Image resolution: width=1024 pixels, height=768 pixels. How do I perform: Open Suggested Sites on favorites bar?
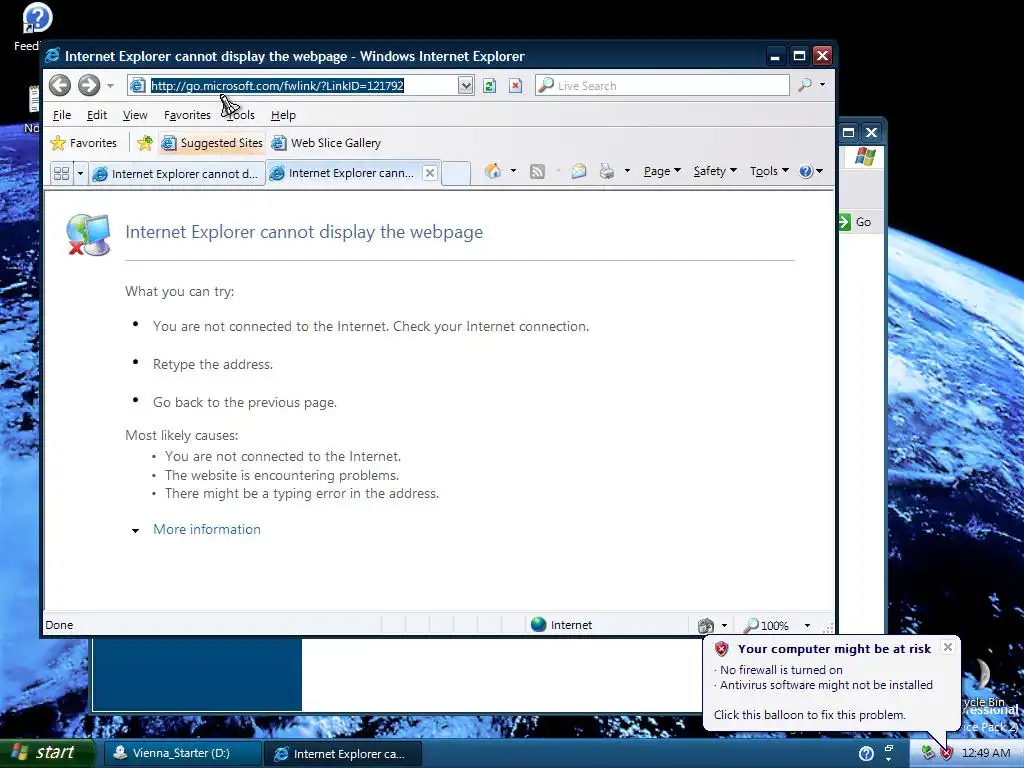coord(212,143)
